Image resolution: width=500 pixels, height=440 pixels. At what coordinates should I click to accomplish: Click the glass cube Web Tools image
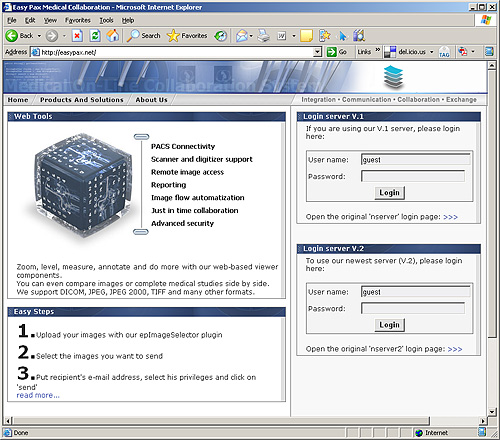(83, 185)
